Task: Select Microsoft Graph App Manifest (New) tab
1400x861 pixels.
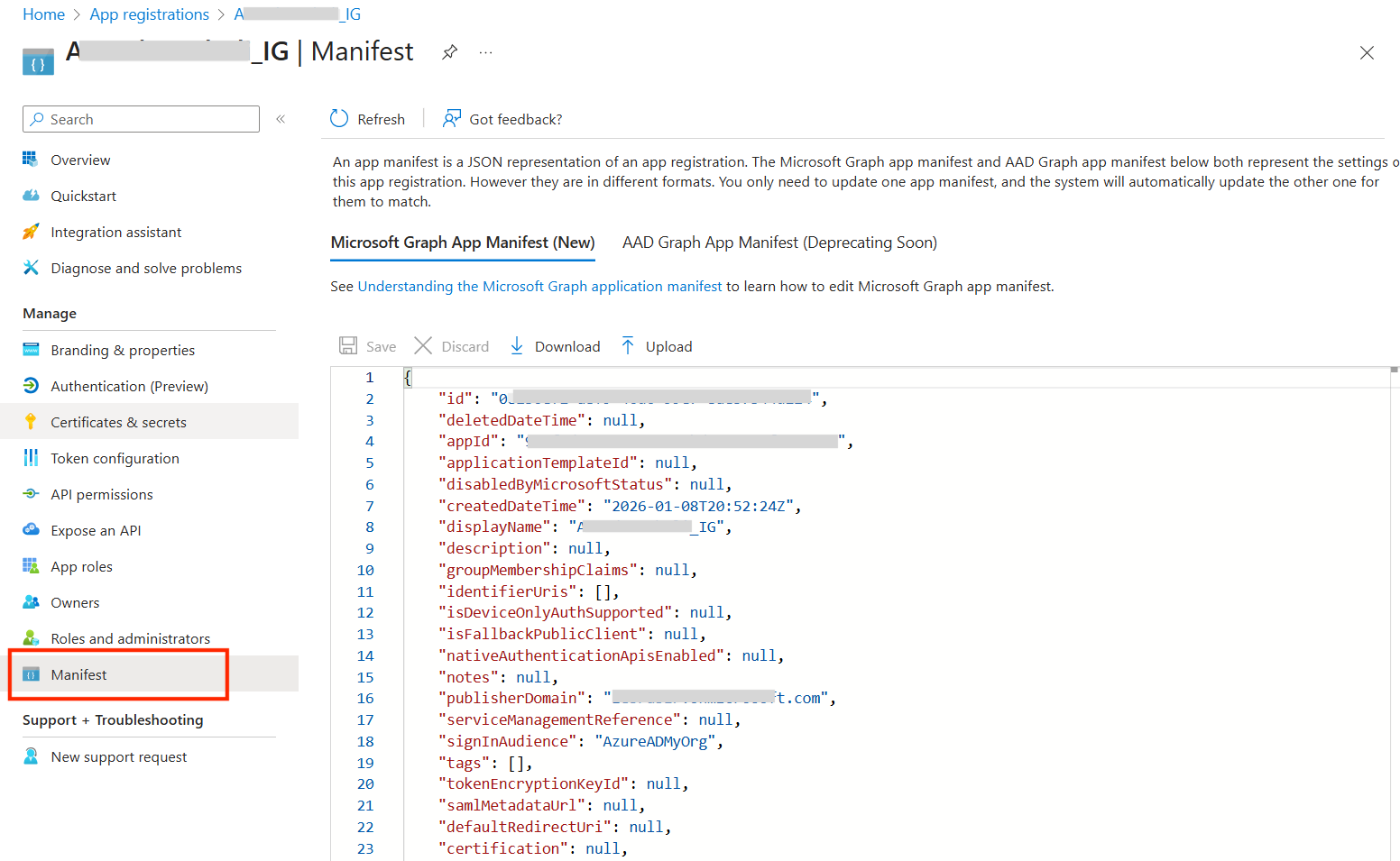Action: (x=462, y=243)
